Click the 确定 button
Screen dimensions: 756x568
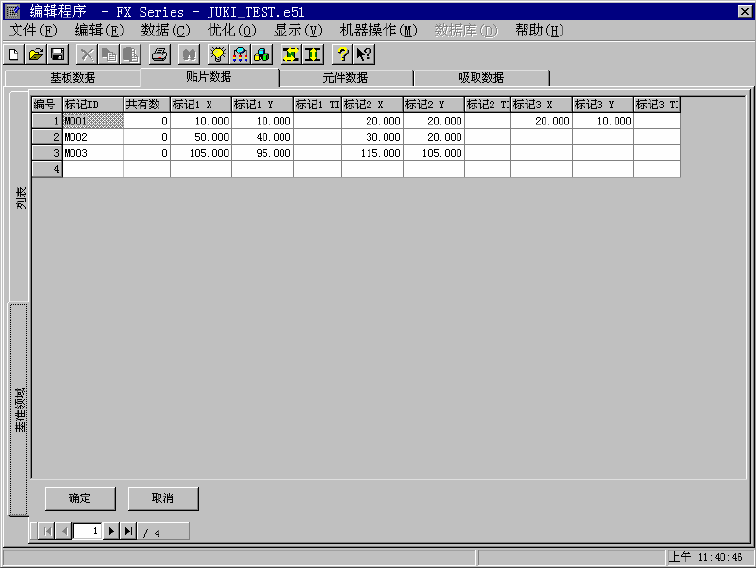click(x=80, y=498)
